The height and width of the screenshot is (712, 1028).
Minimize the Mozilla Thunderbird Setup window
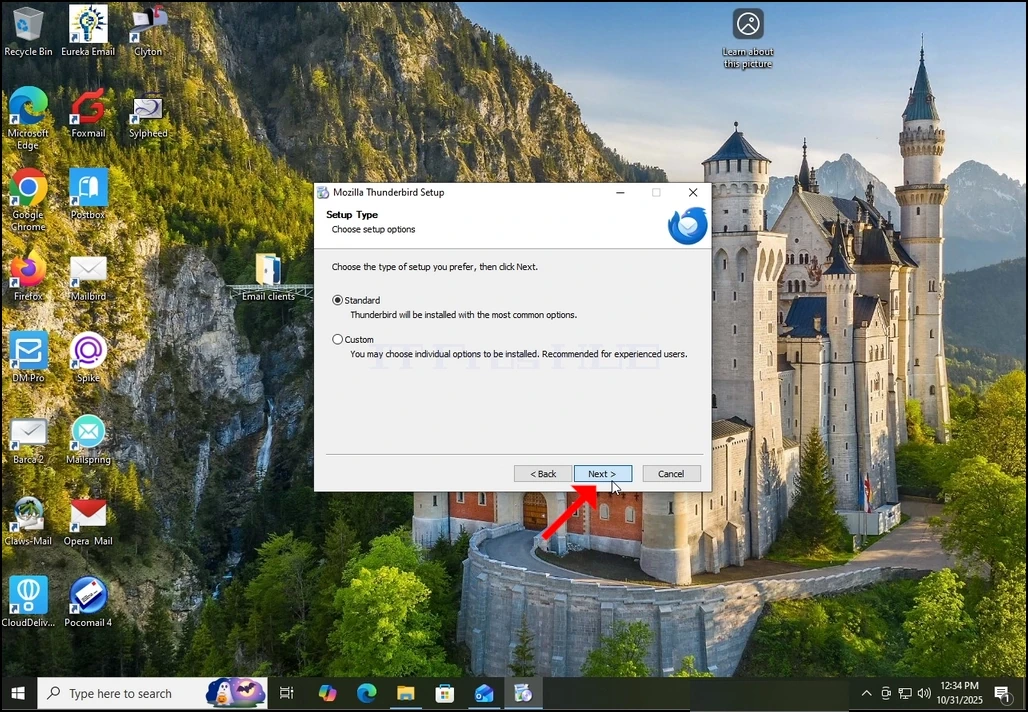[620, 193]
